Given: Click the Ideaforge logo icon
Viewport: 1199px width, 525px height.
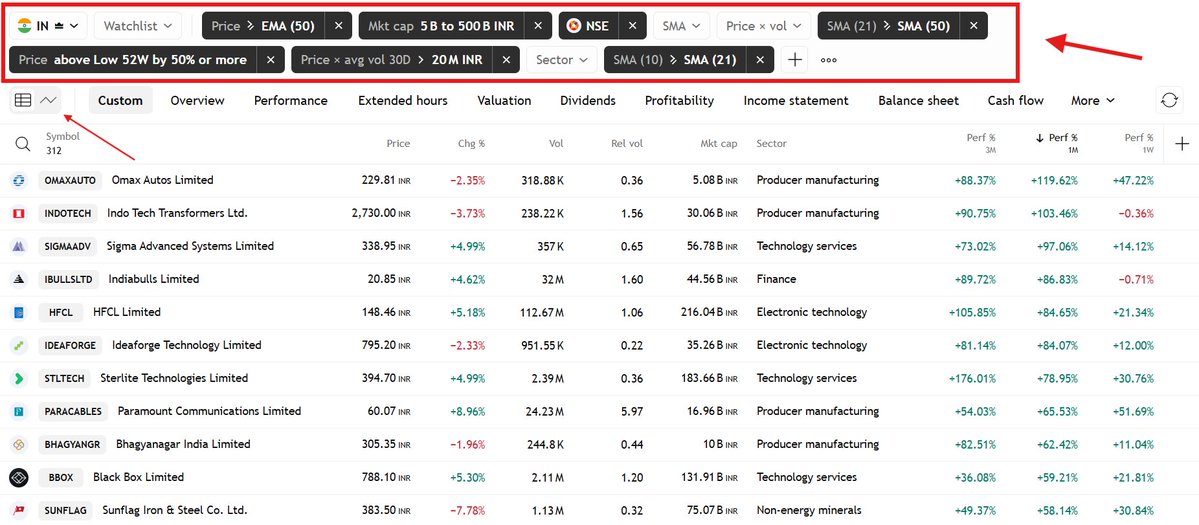Looking at the screenshot, I should coord(18,345).
